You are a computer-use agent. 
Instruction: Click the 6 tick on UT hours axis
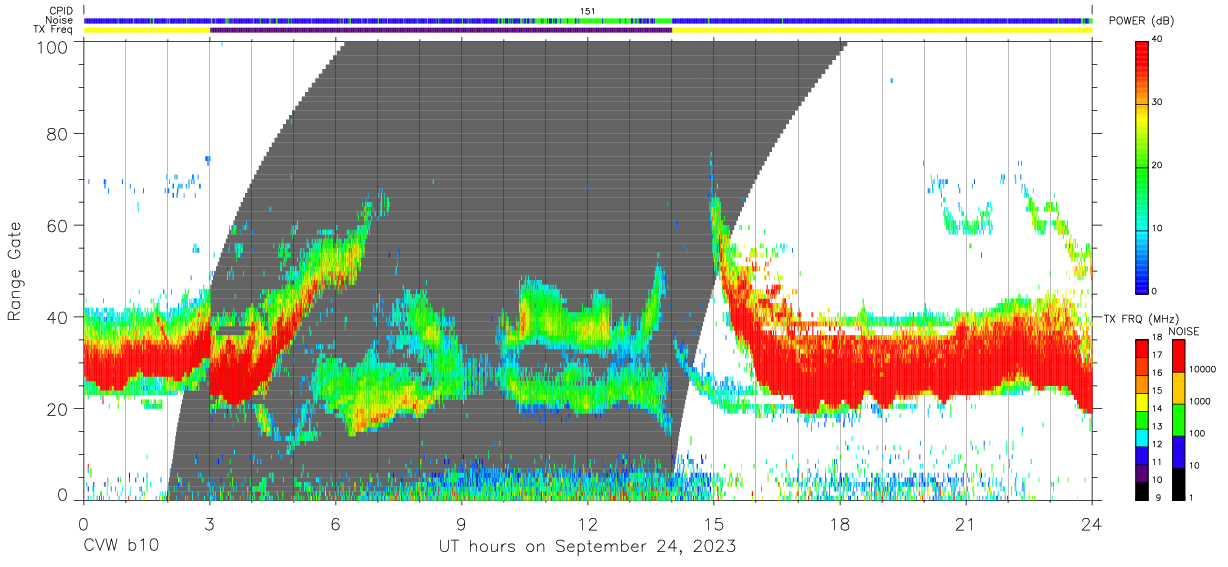coord(335,523)
